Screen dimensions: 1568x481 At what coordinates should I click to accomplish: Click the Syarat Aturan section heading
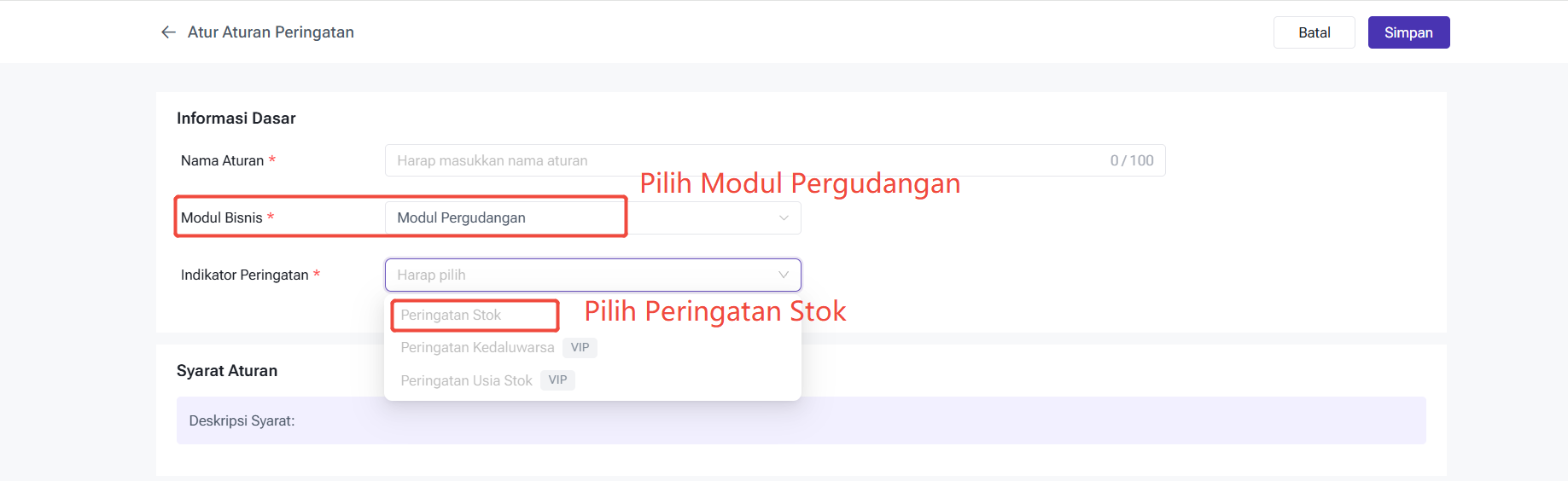tap(227, 371)
